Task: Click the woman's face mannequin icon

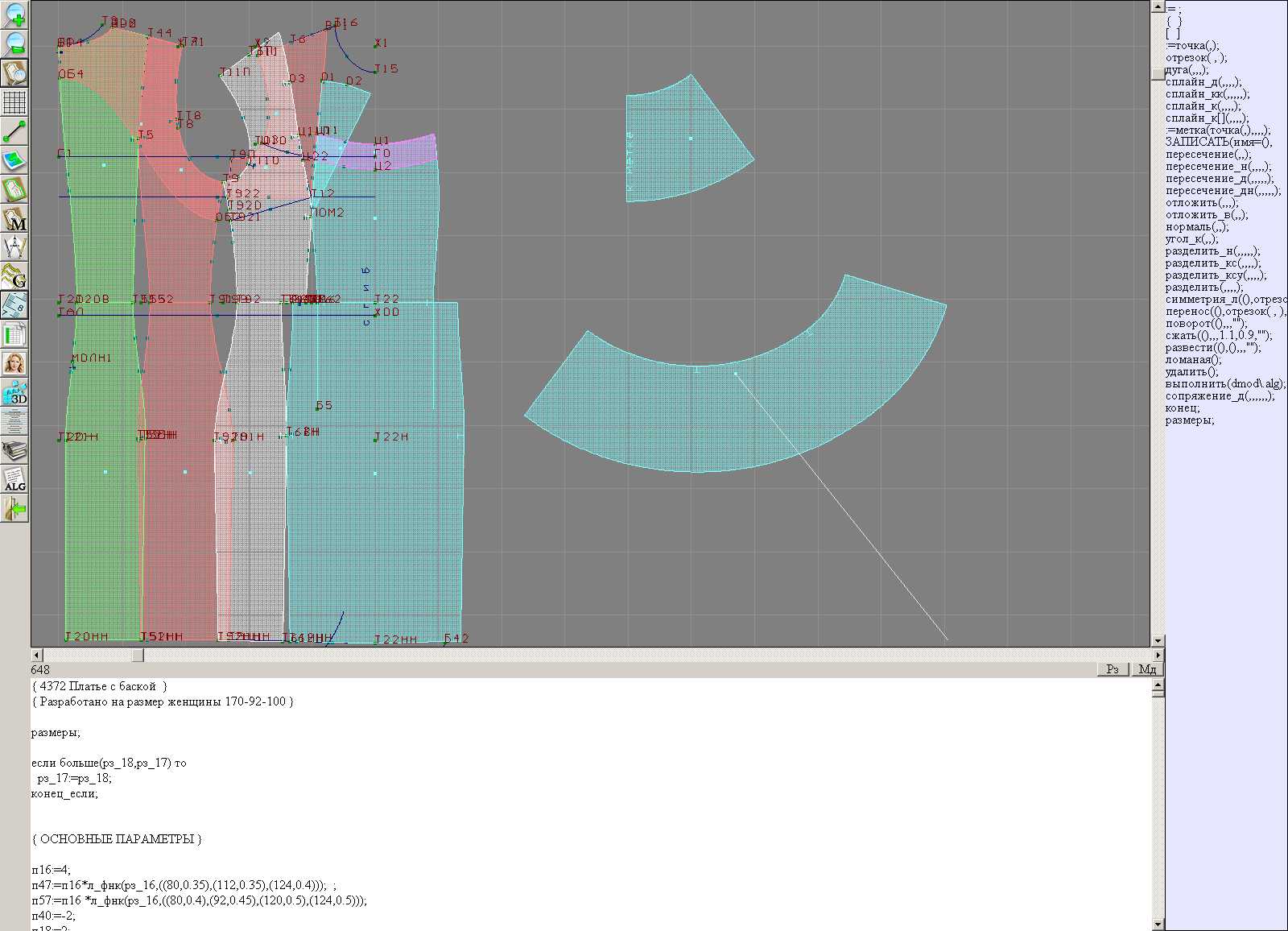Action: pyautogui.click(x=14, y=363)
